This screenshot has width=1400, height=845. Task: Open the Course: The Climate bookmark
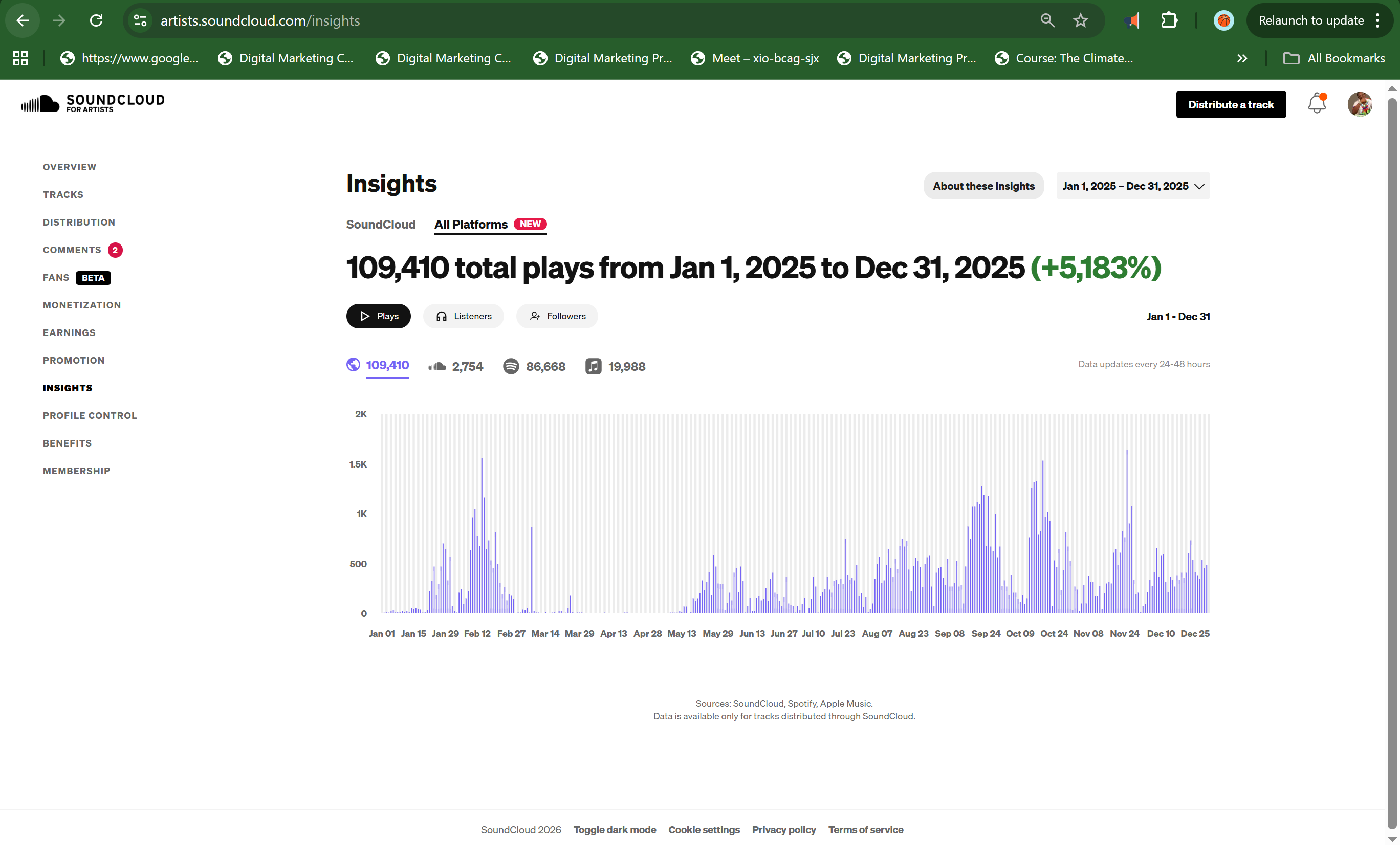[x=1064, y=58]
